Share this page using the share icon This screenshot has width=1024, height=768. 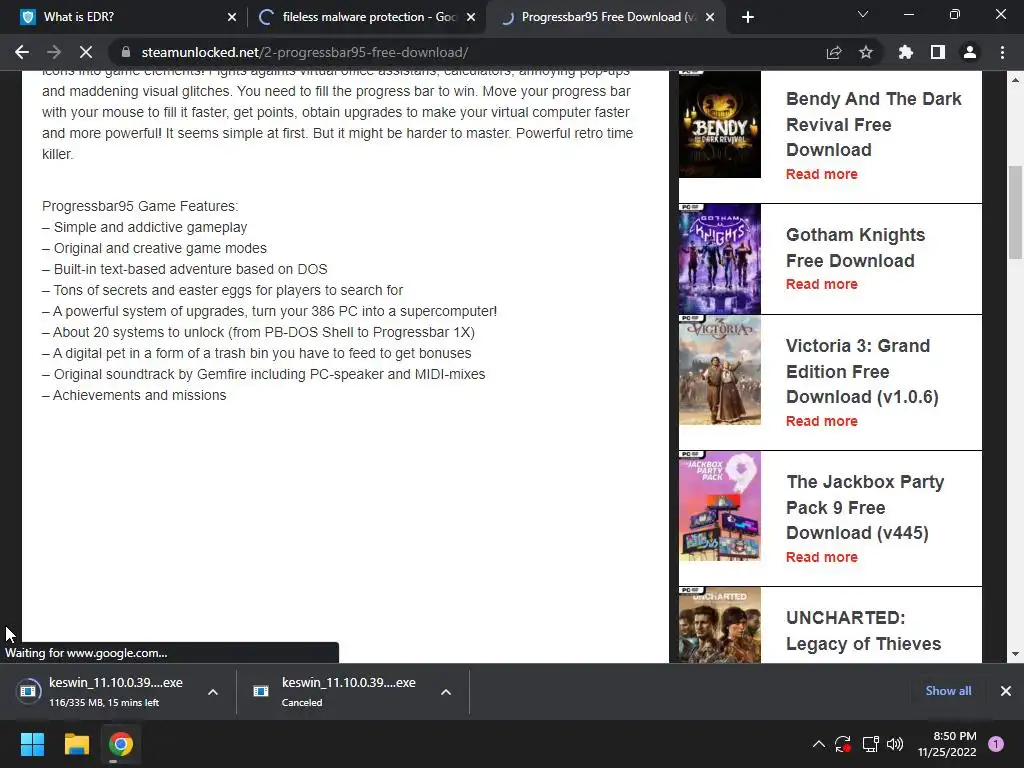834,52
